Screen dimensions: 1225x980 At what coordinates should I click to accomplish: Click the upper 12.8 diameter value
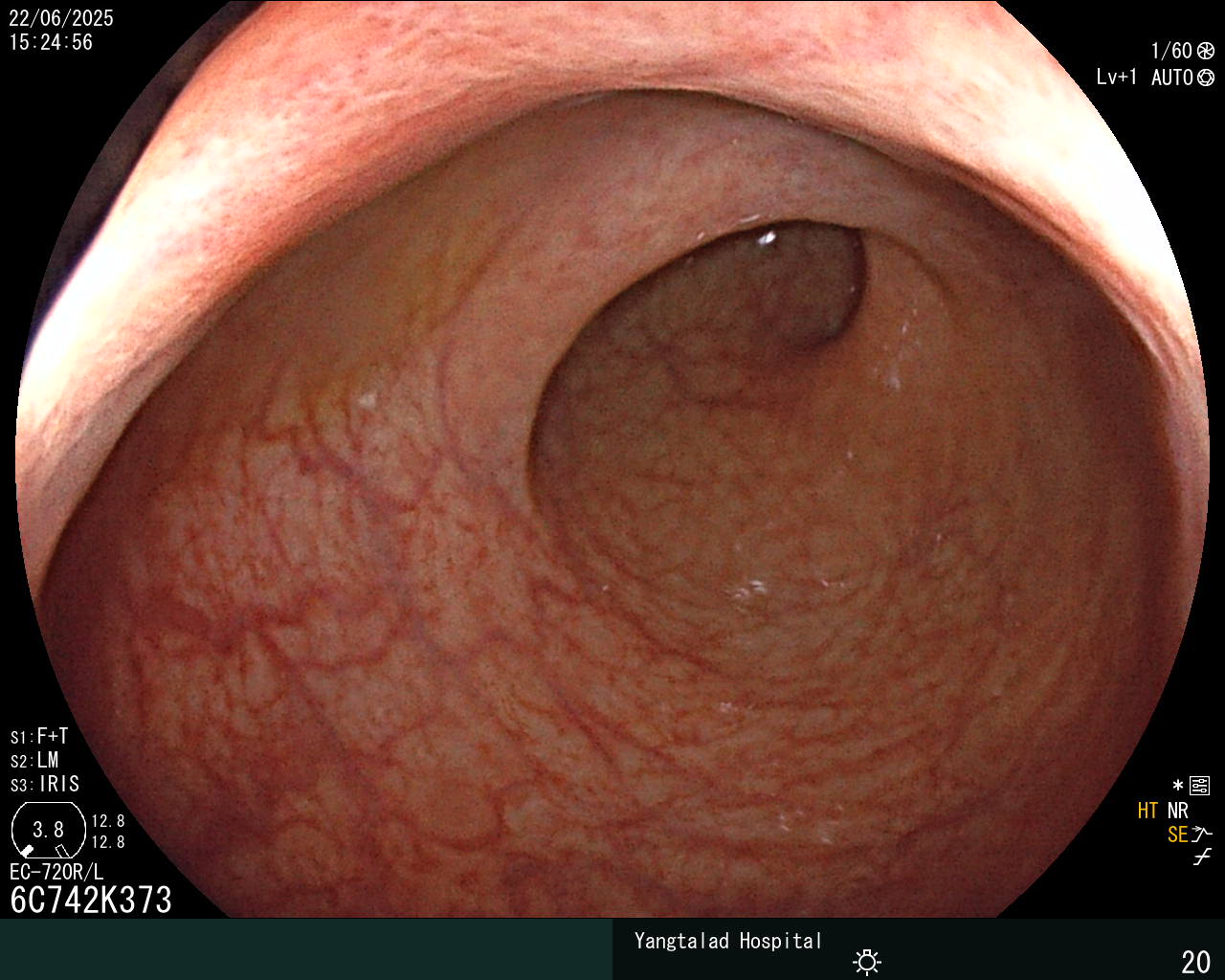tap(108, 821)
